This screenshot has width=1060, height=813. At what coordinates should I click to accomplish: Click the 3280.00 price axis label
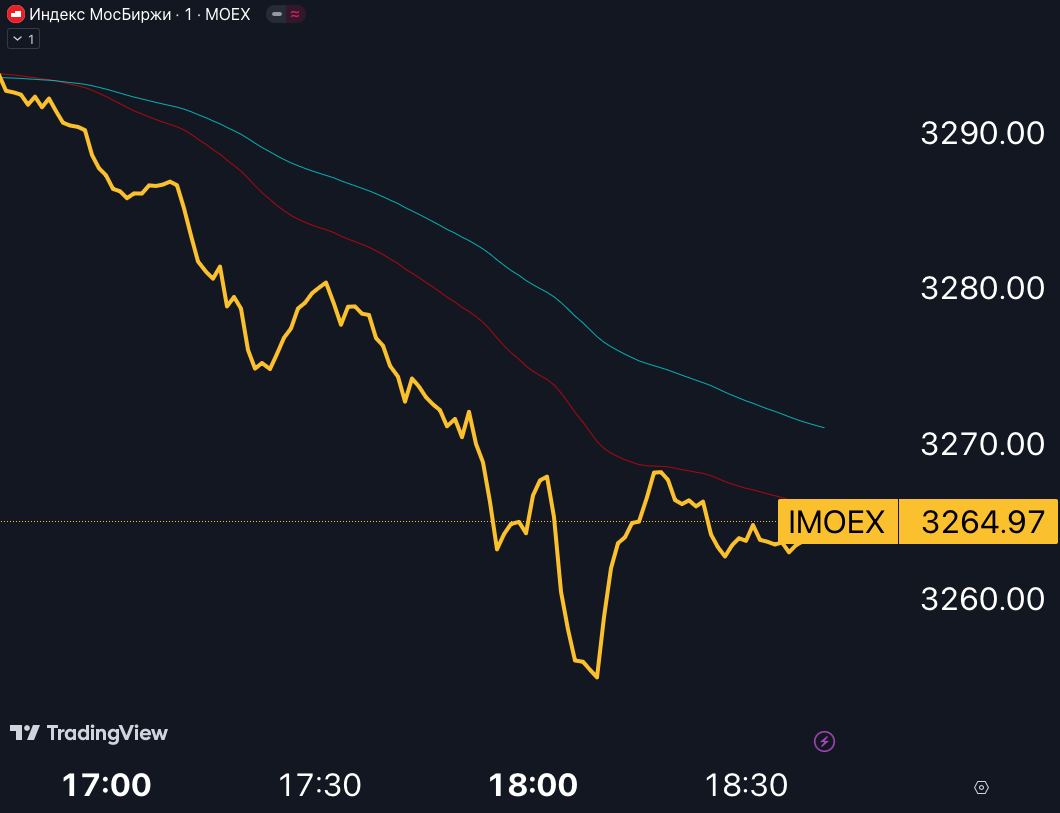pyautogui.click(x=982, y=288)
